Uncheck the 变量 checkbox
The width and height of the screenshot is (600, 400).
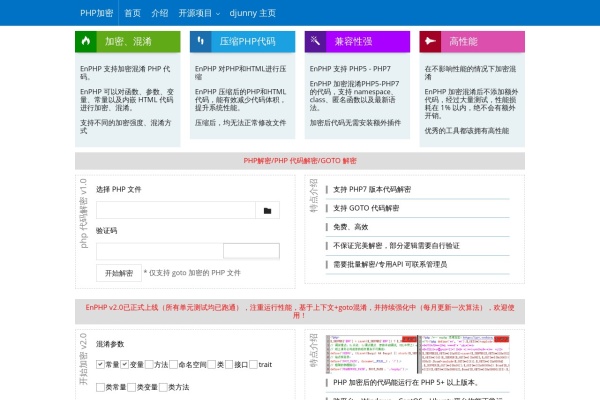point(125,365)
